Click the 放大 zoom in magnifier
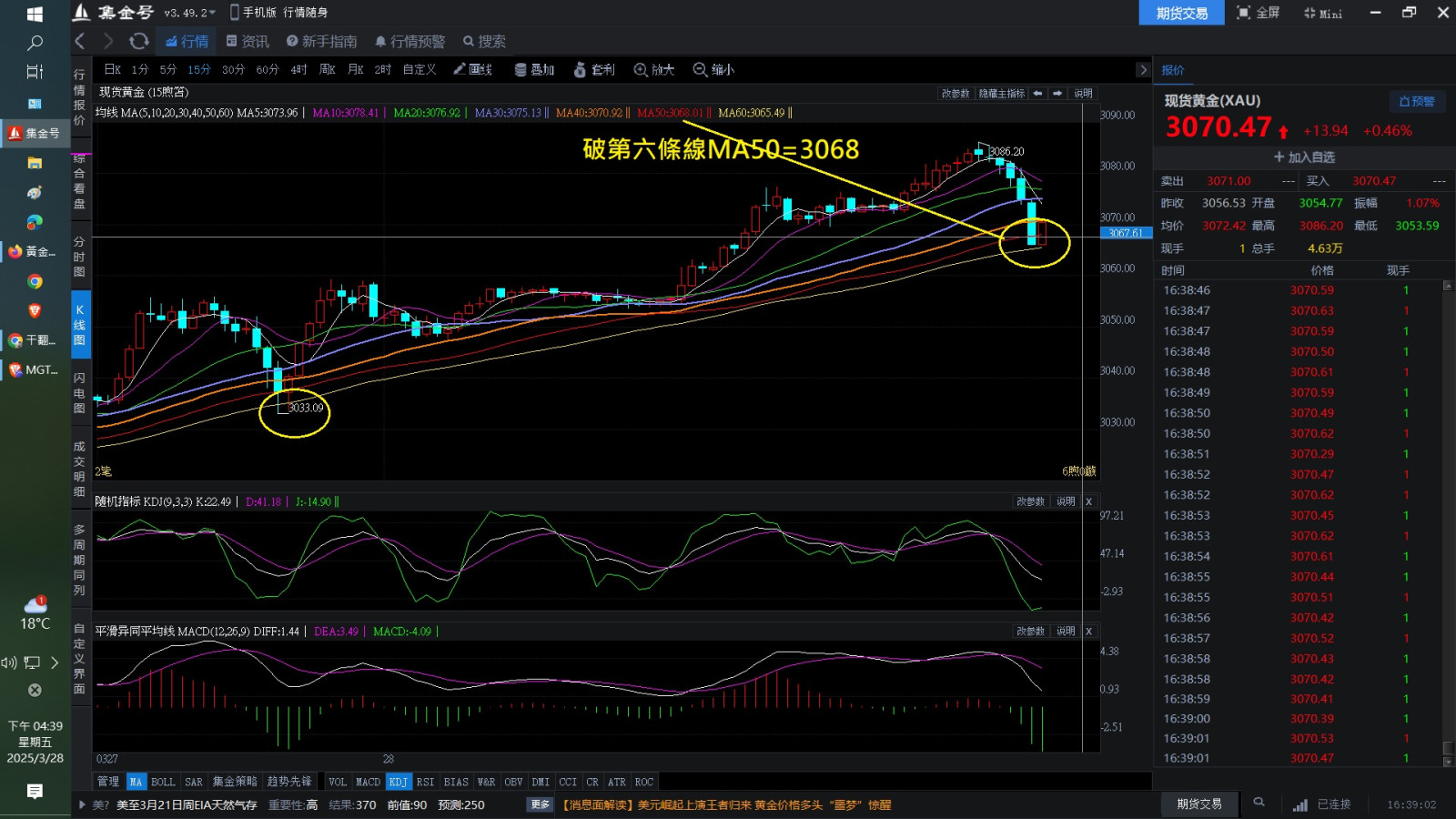The height and width of the screenshot is (819, 1456). [653, 69]
